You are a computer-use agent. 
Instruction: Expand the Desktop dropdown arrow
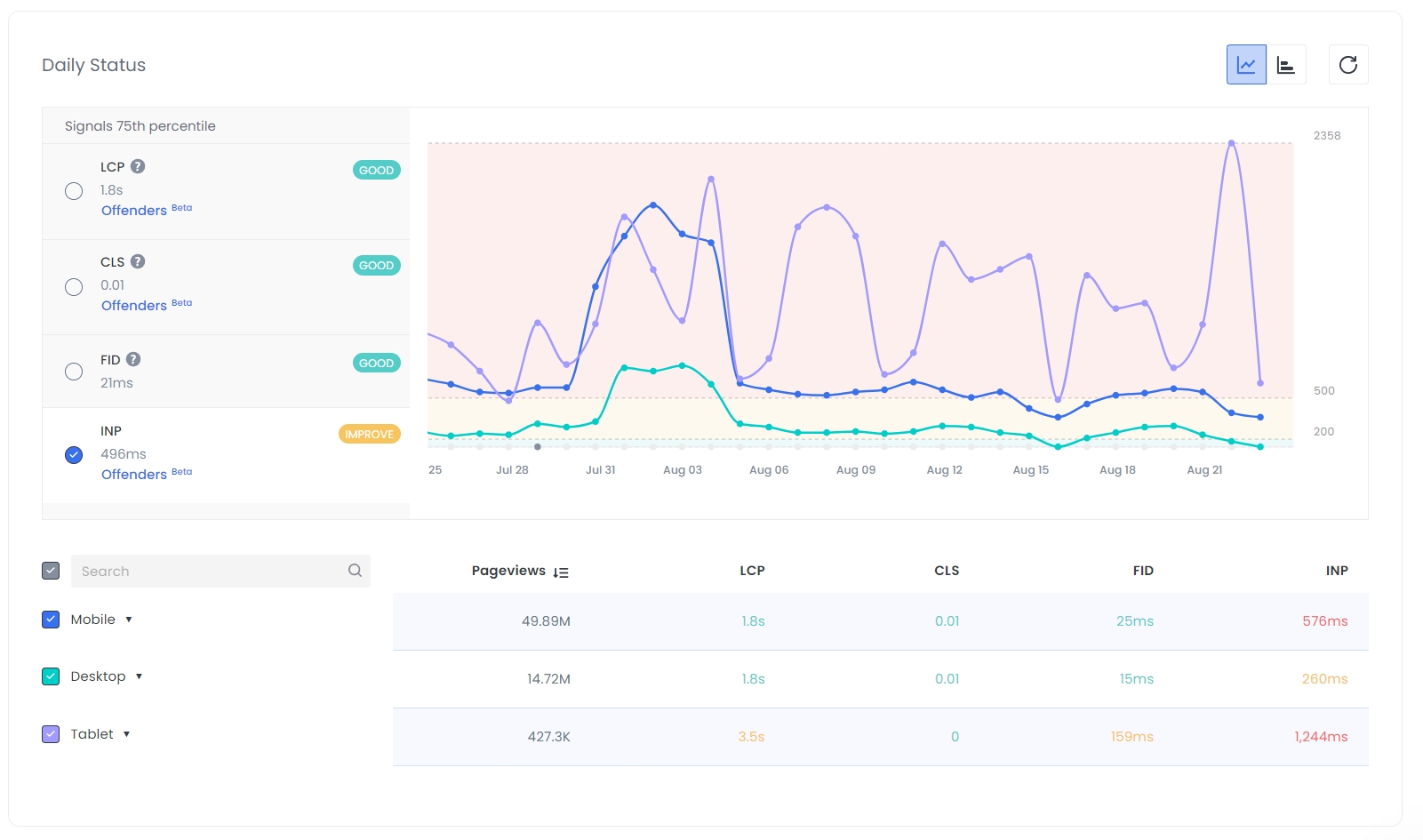(139, 676)
